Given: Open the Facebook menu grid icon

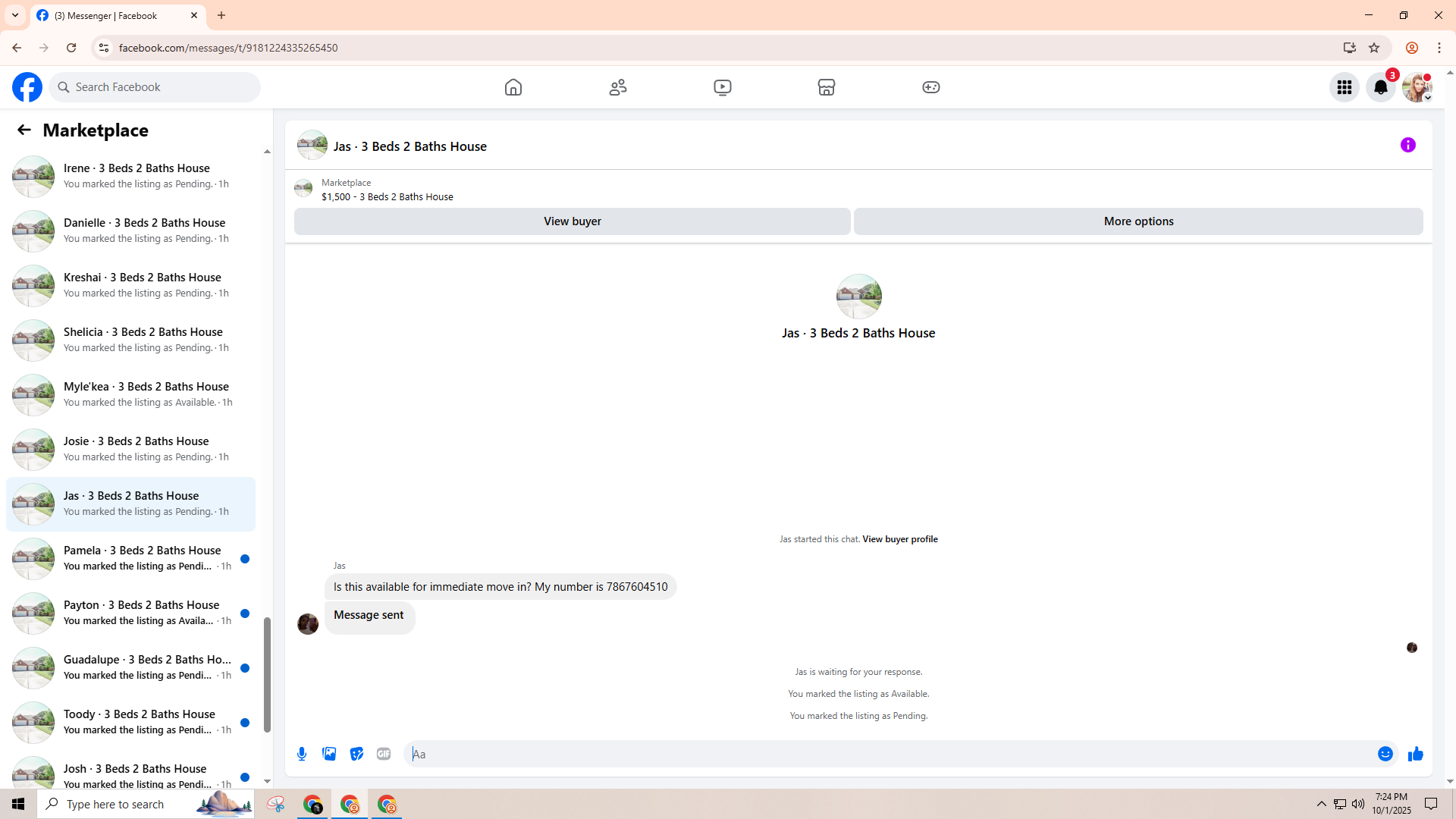Looking at the screenshot, I should pos(1345,87).
